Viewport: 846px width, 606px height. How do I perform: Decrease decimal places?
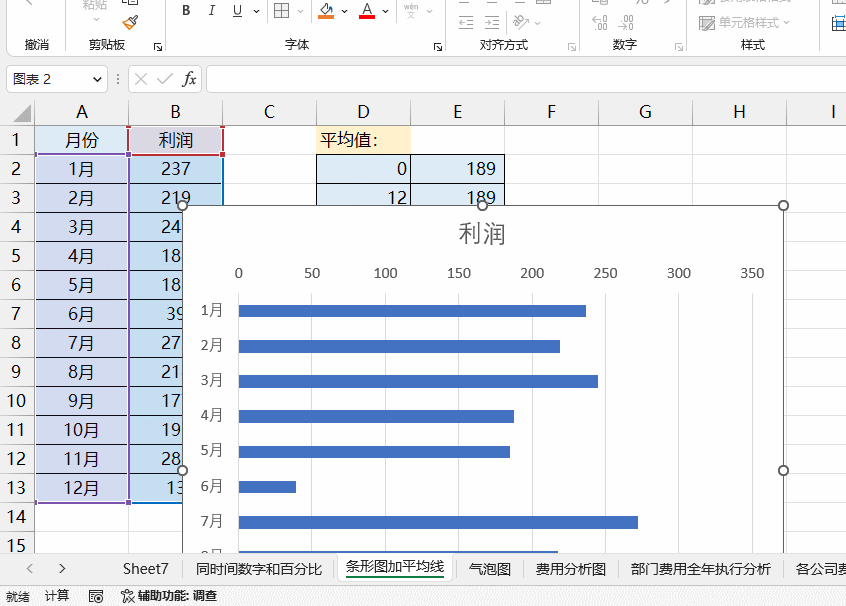(x=626, y=23)
